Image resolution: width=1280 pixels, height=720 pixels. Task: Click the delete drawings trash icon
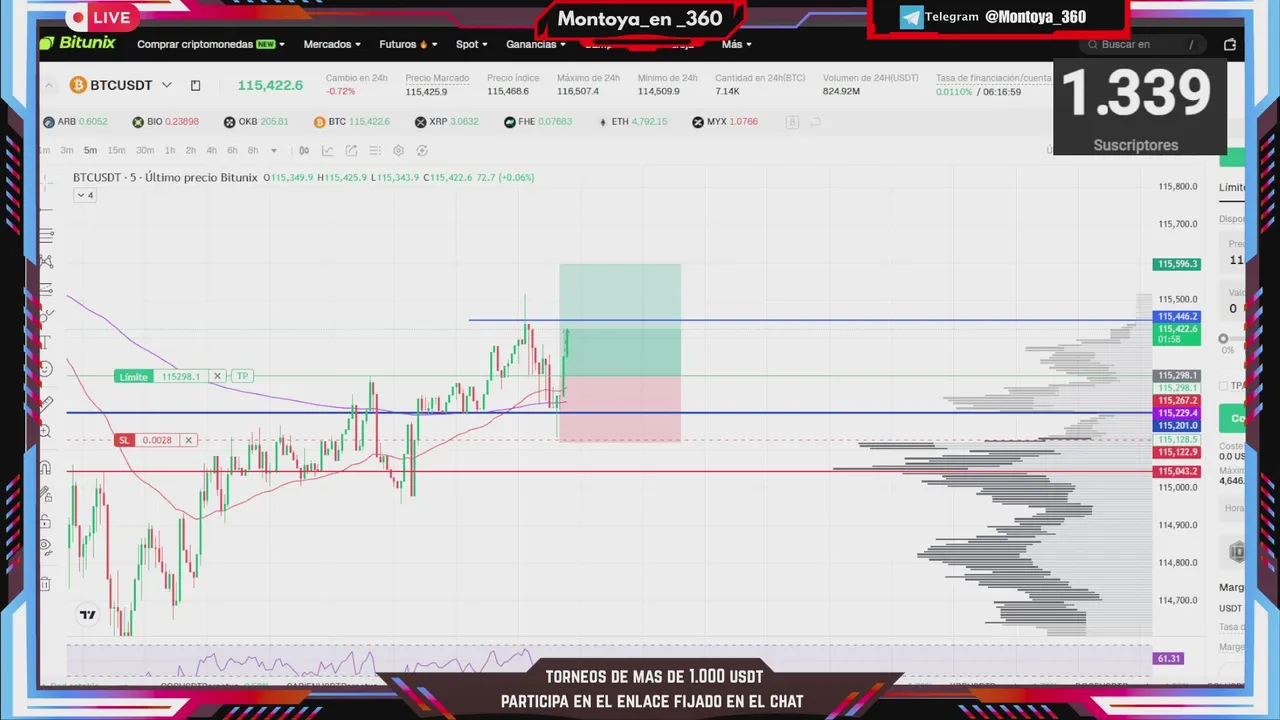tap(46, 583)
